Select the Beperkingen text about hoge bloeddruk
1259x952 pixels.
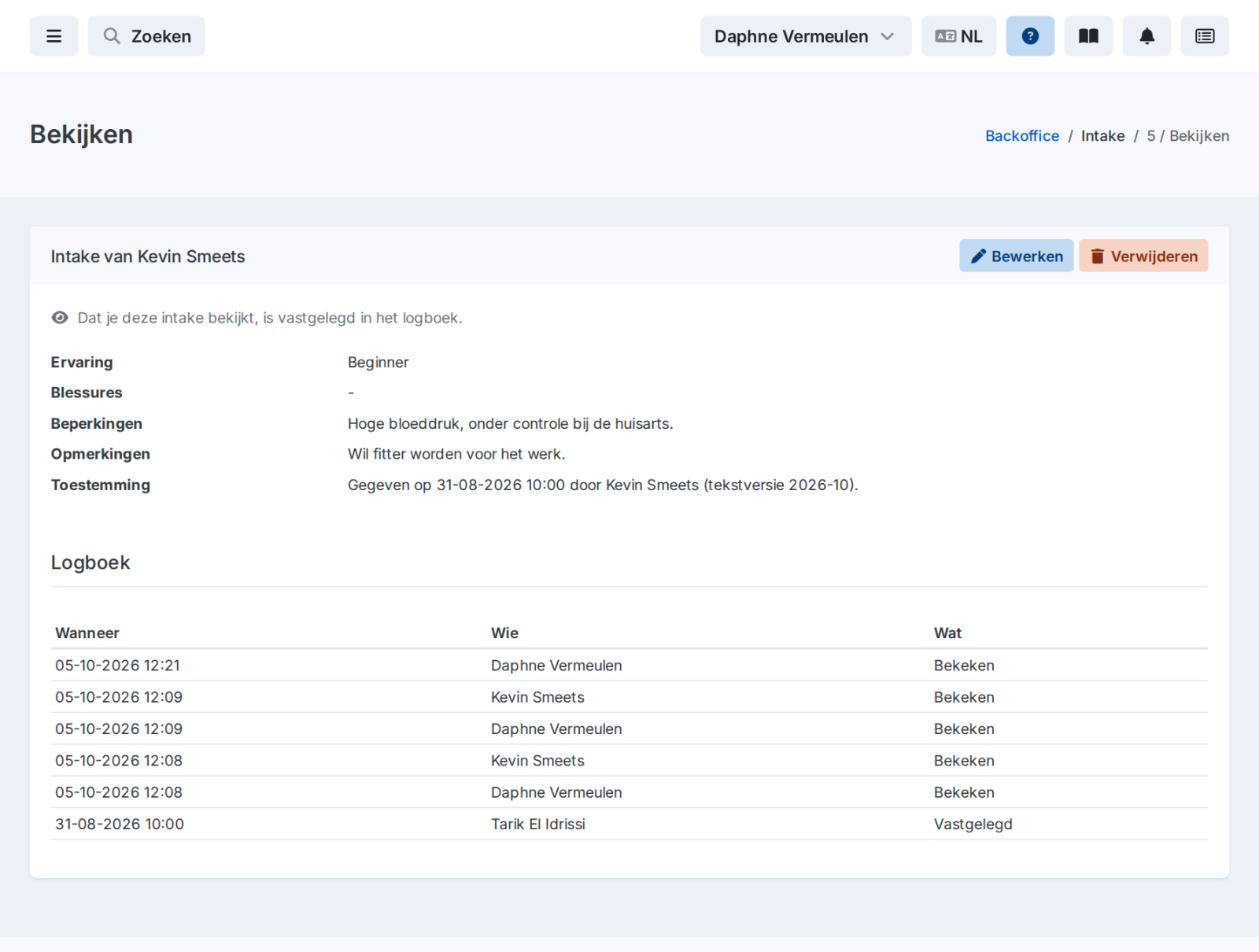[x=511, y=424]
